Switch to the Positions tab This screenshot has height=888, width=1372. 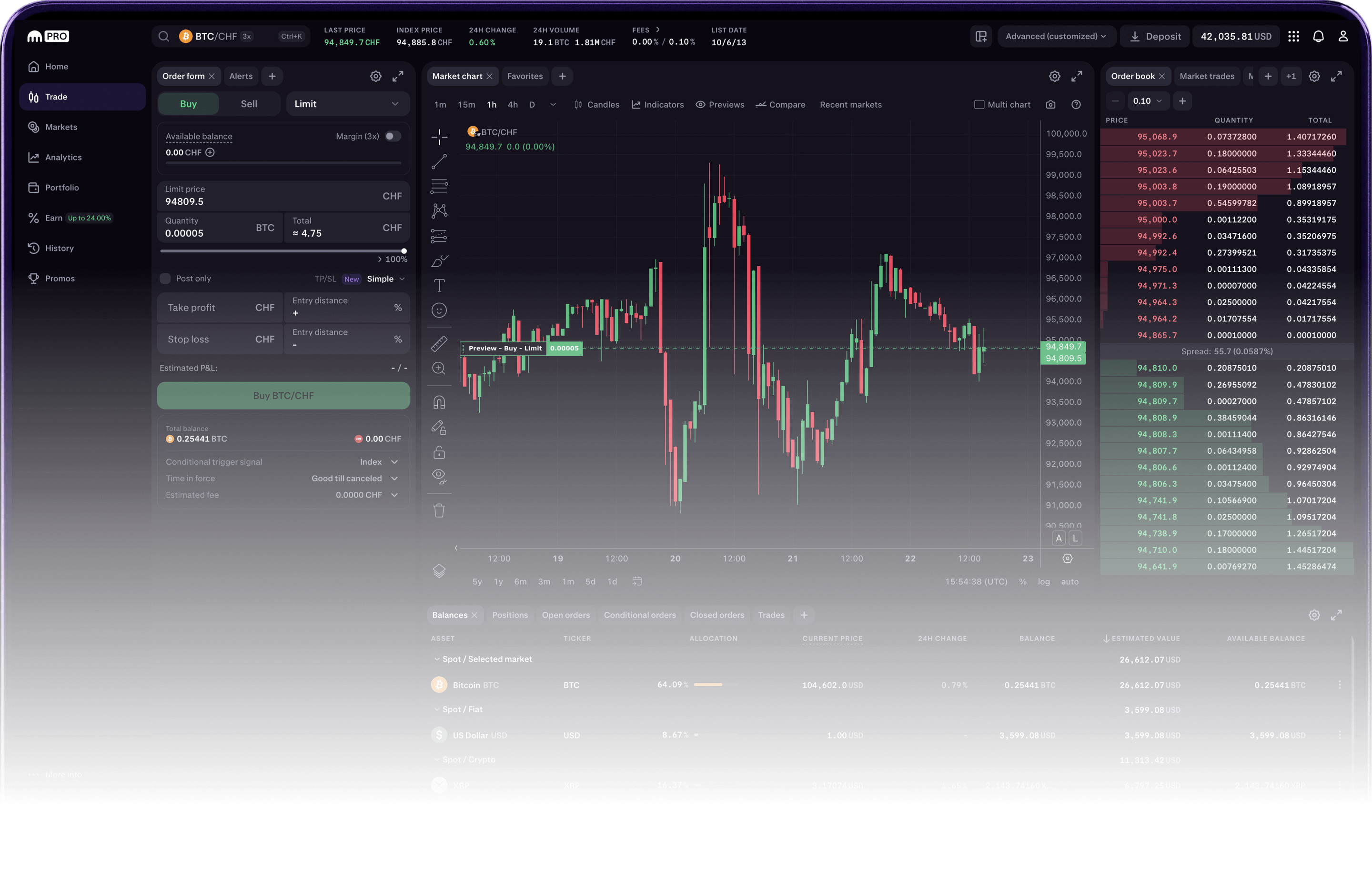(510, 615)
